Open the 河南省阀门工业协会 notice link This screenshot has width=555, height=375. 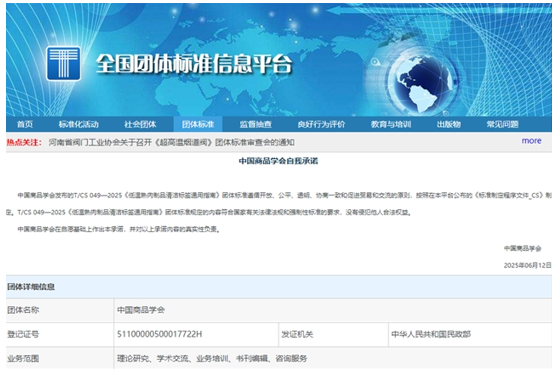pyautogui.click(x=172, y=142)
